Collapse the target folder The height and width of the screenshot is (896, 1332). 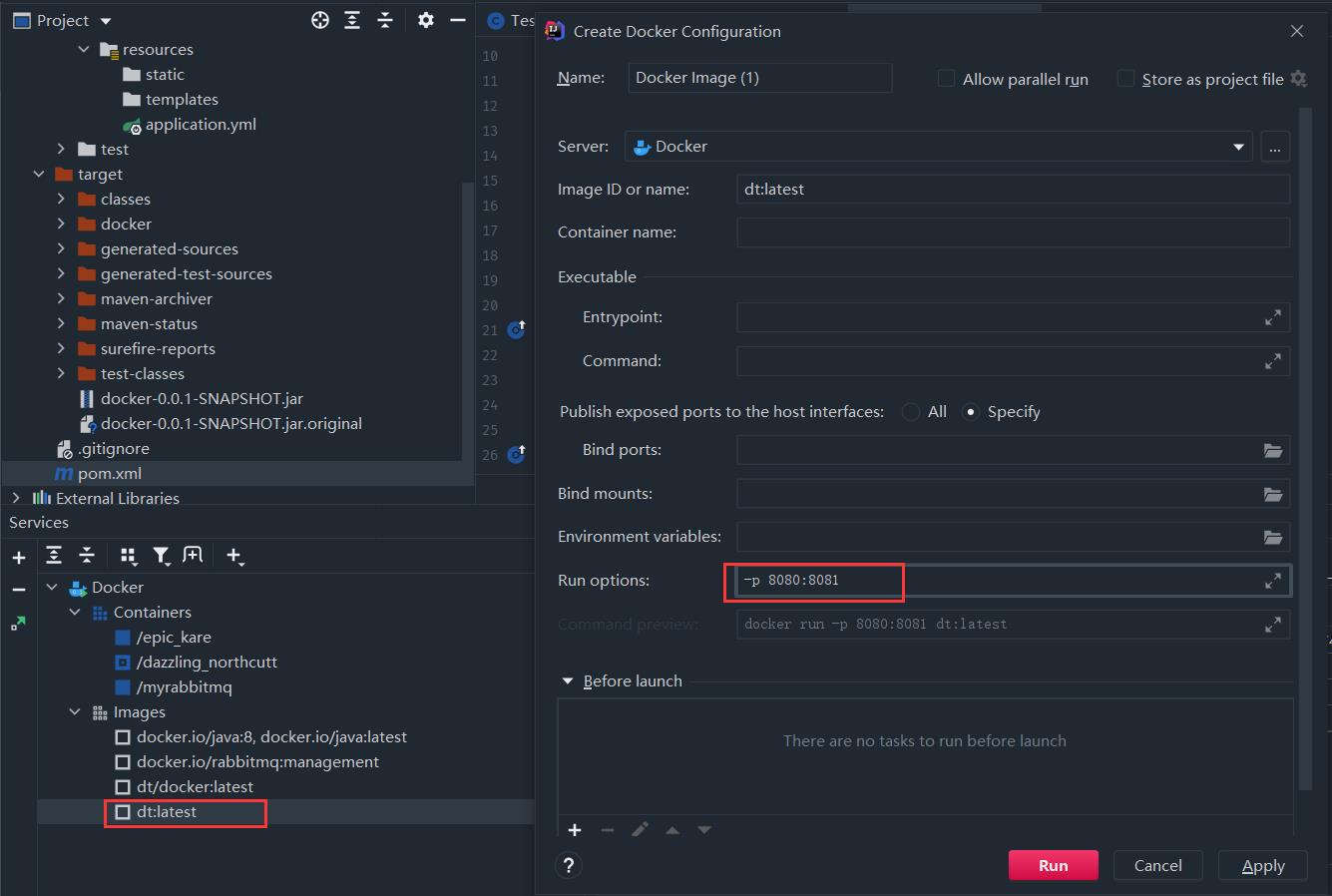pyautogui.click(x=38, y=174)
